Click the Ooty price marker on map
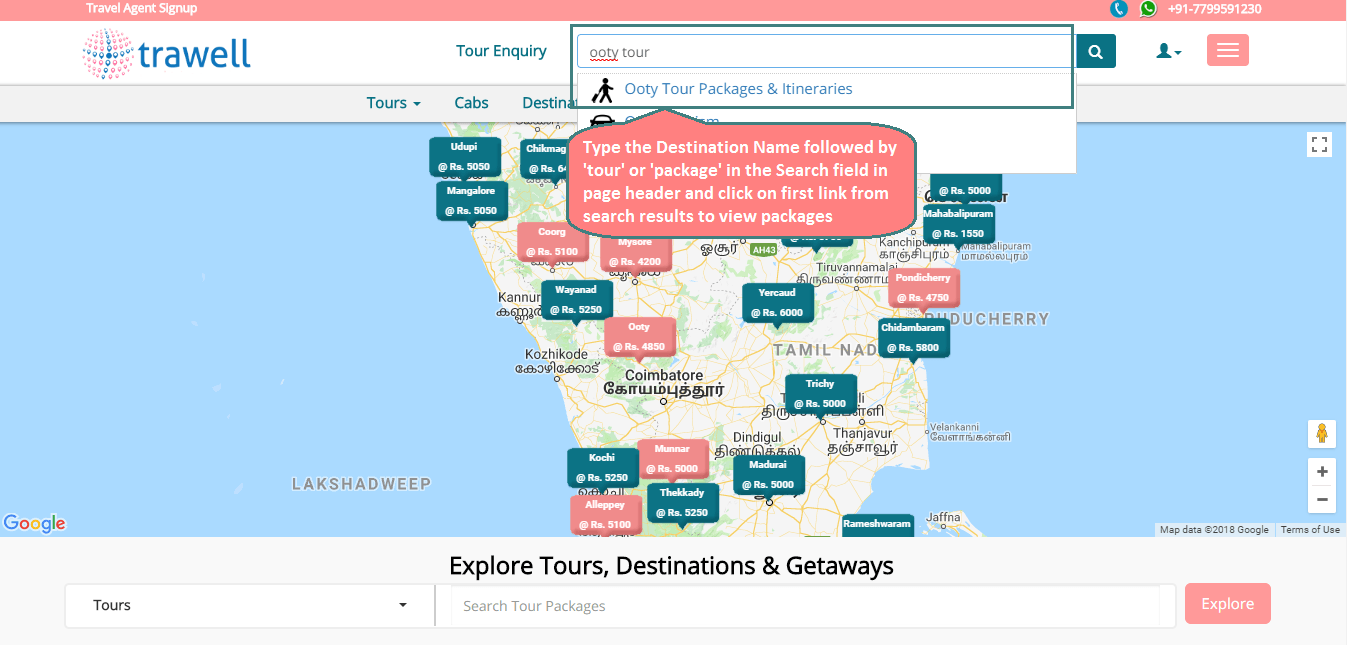 point(639,337)
